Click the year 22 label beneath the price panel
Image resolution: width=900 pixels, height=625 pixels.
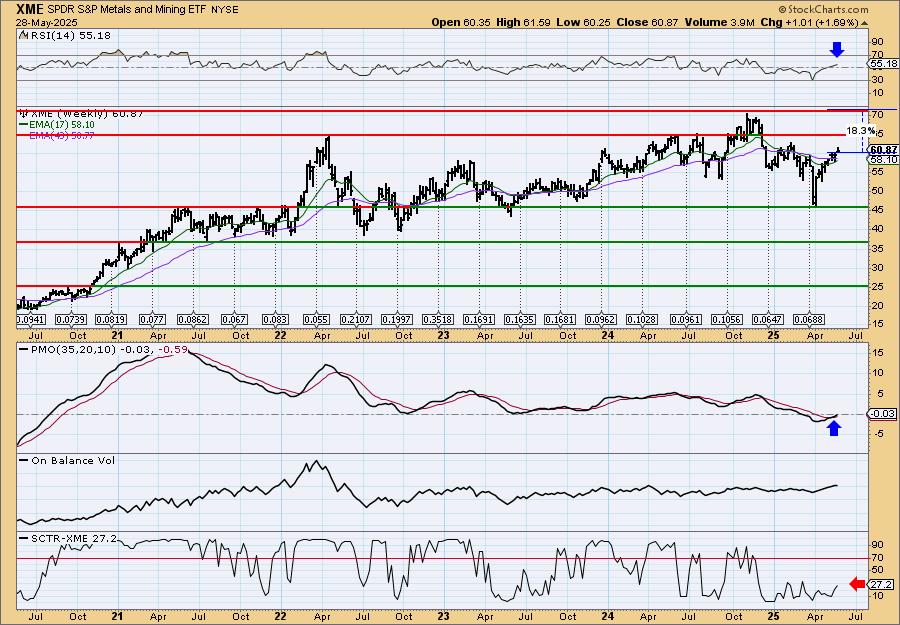click(x=280, y=335)
